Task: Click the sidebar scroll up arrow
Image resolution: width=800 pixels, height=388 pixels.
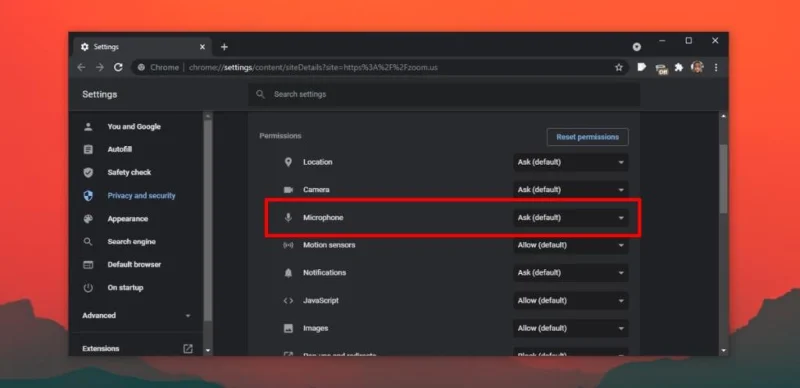Action: (208, 116)
